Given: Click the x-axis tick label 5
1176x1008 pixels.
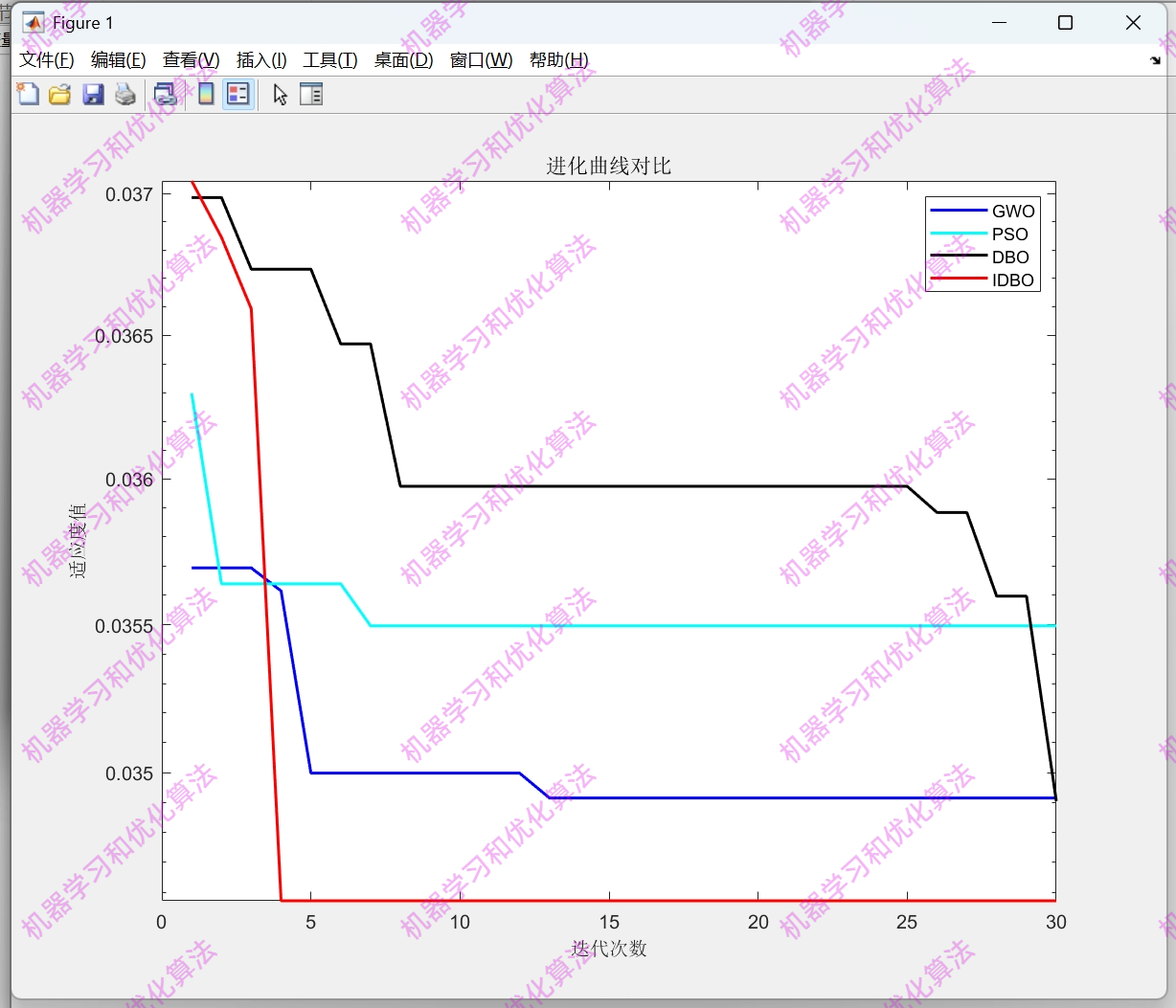Looking at the screenshot, I should [x=311, y=922].
